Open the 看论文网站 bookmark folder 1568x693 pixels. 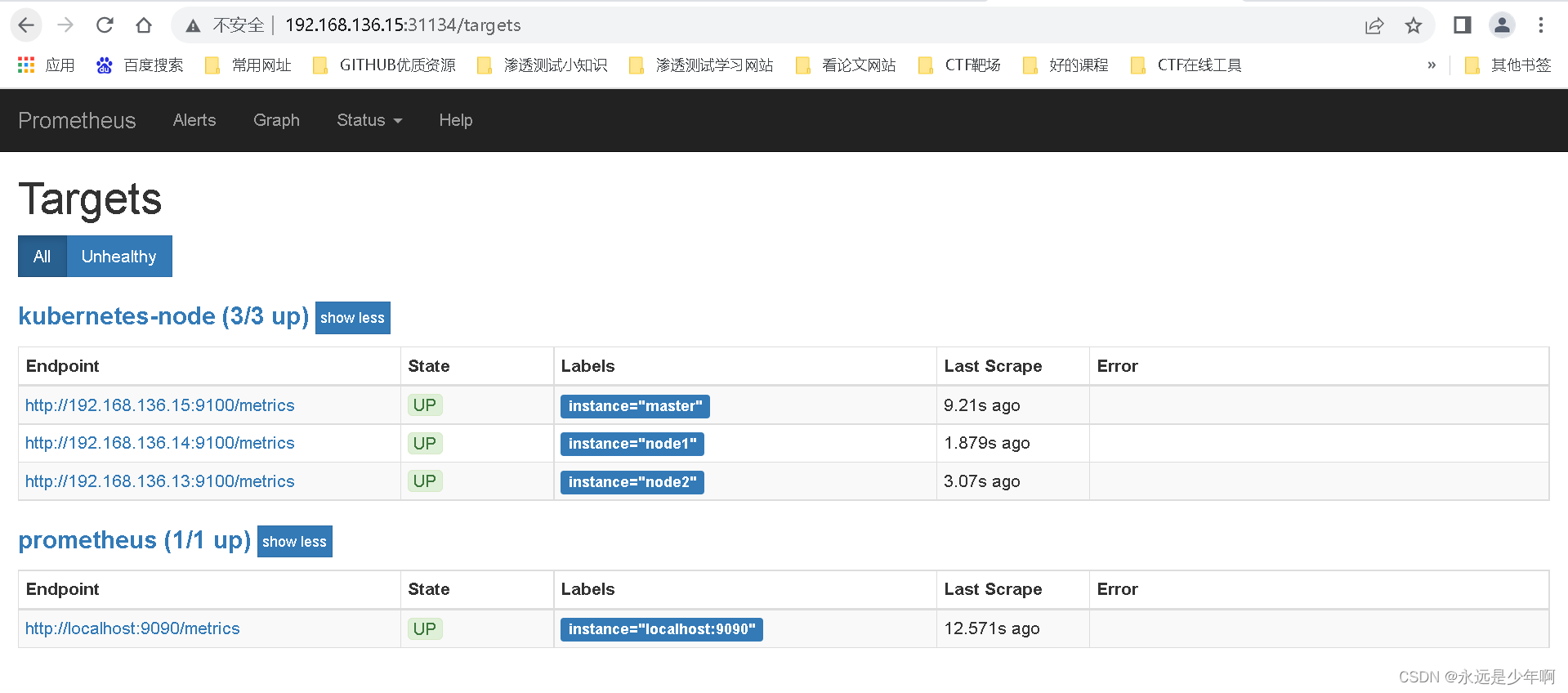tap(847, 65)
